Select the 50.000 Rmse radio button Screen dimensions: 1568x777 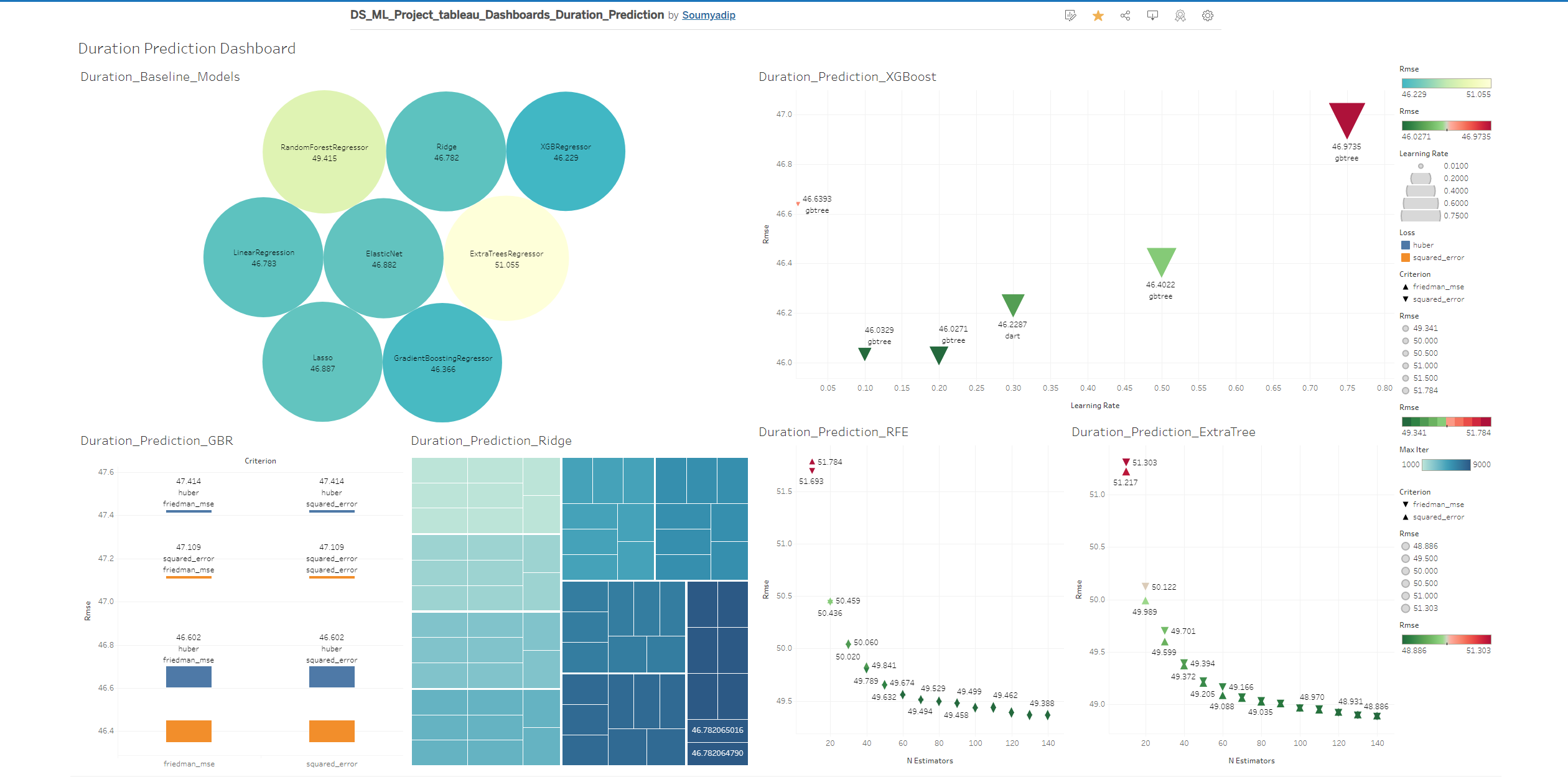(x=1405, y=340)
